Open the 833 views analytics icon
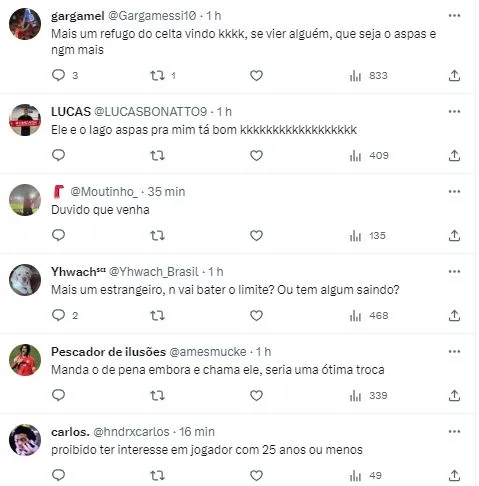Viewport: 479px width, 486px height. tap(356, 76)
